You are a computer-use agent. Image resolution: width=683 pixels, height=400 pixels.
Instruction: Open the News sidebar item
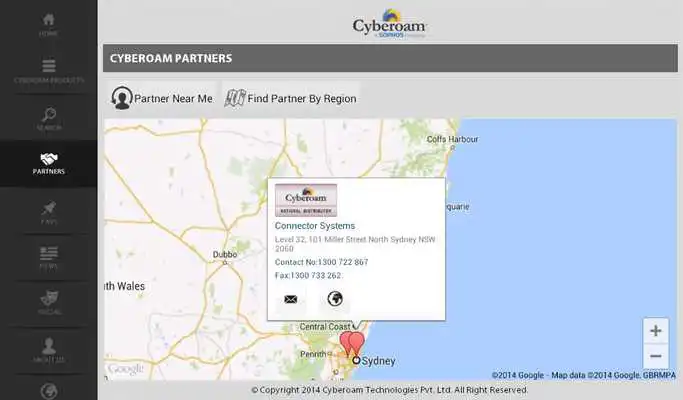point(49,258)
